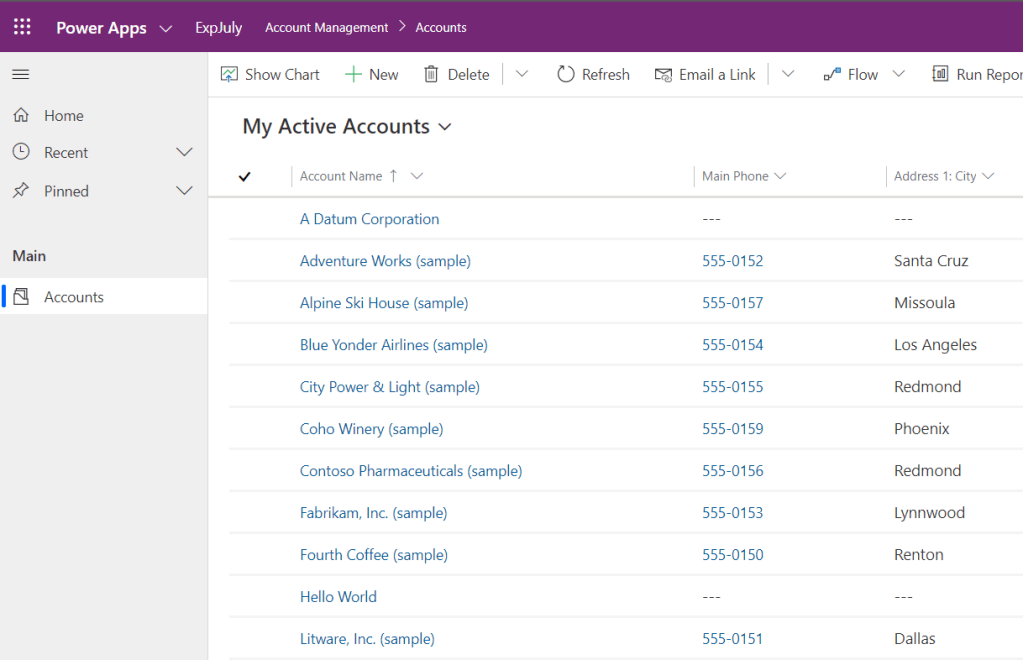Expand the Pinned section chevron
This screenshot has height=660, width=1023.
click(184, 191)
